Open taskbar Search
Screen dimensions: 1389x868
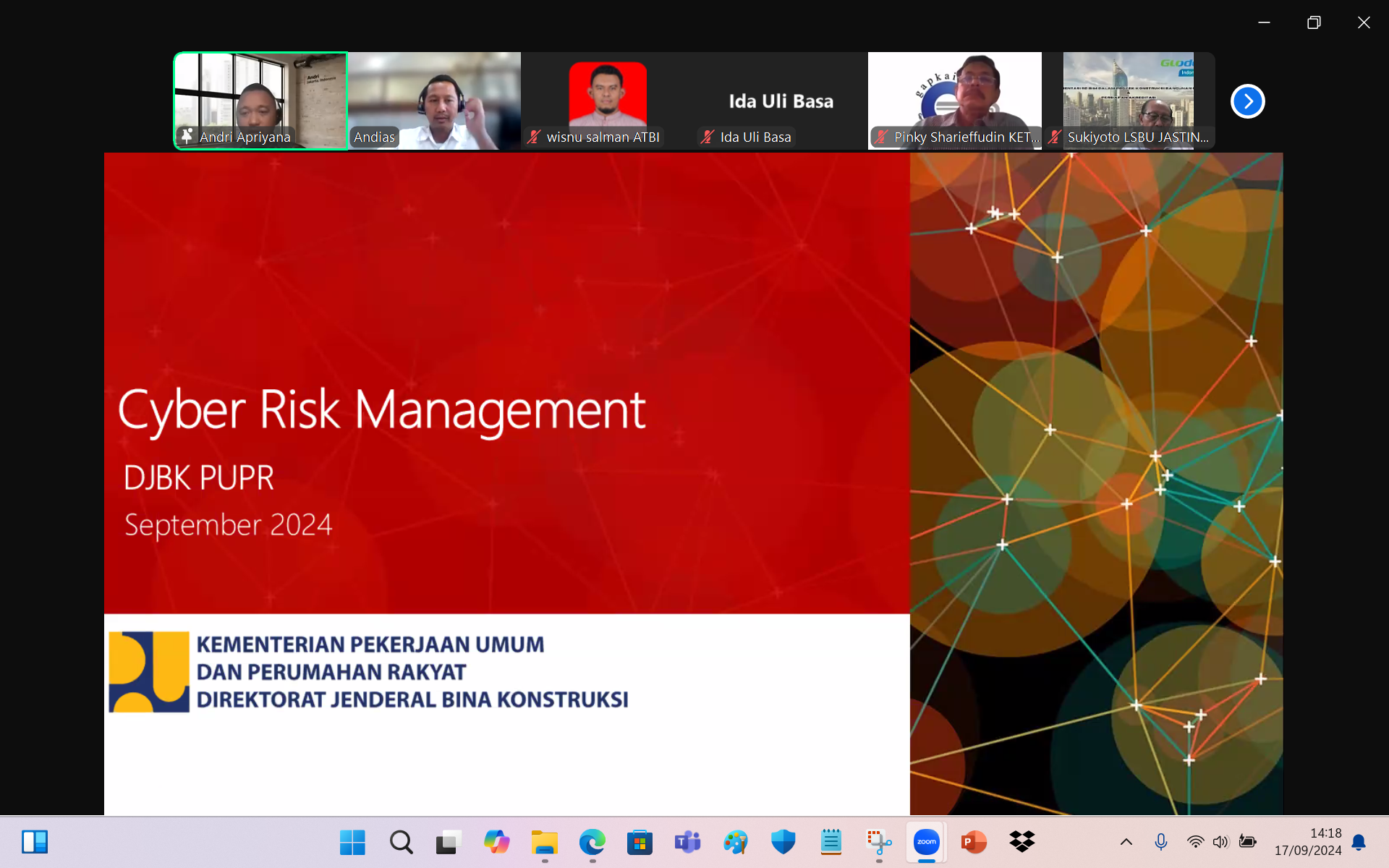(401, 842)
